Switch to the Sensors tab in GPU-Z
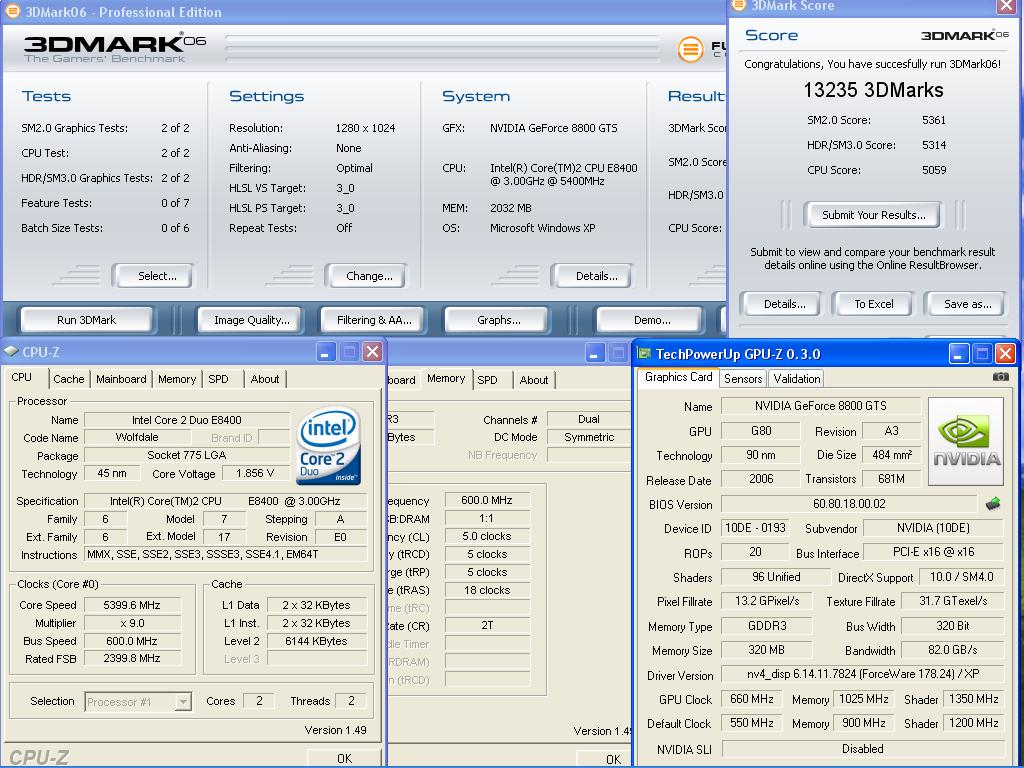The height and width of the screenshot is (768, 1024). [x=743, y=379]
